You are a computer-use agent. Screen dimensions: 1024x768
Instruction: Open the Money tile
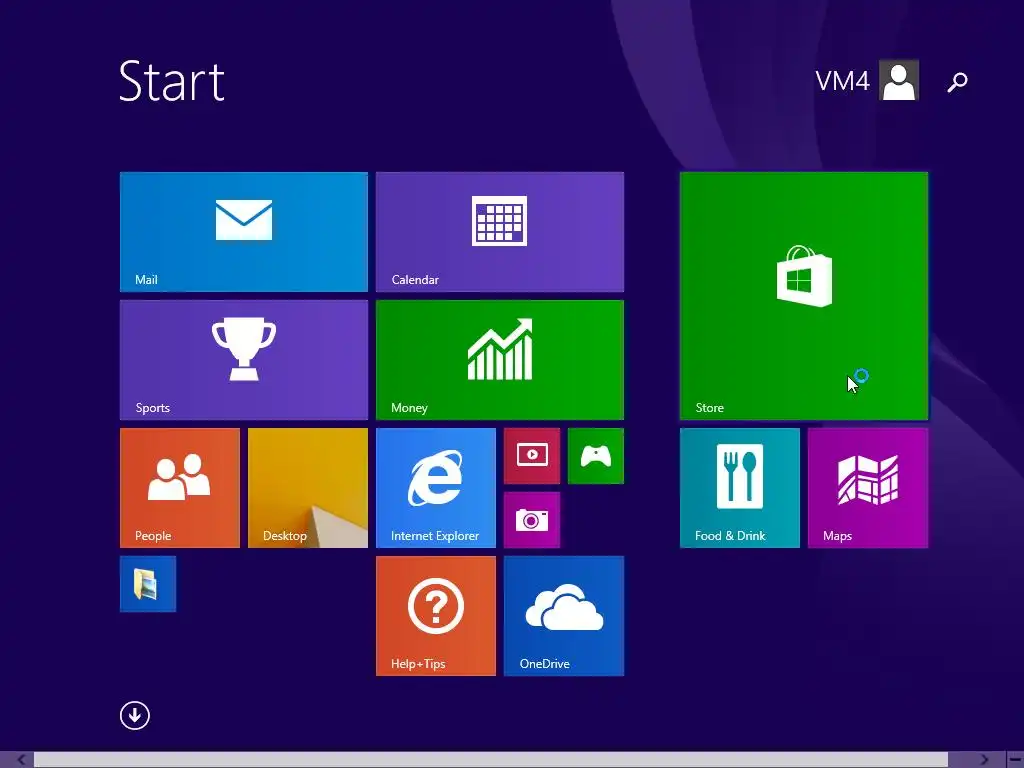click(500, 360)
